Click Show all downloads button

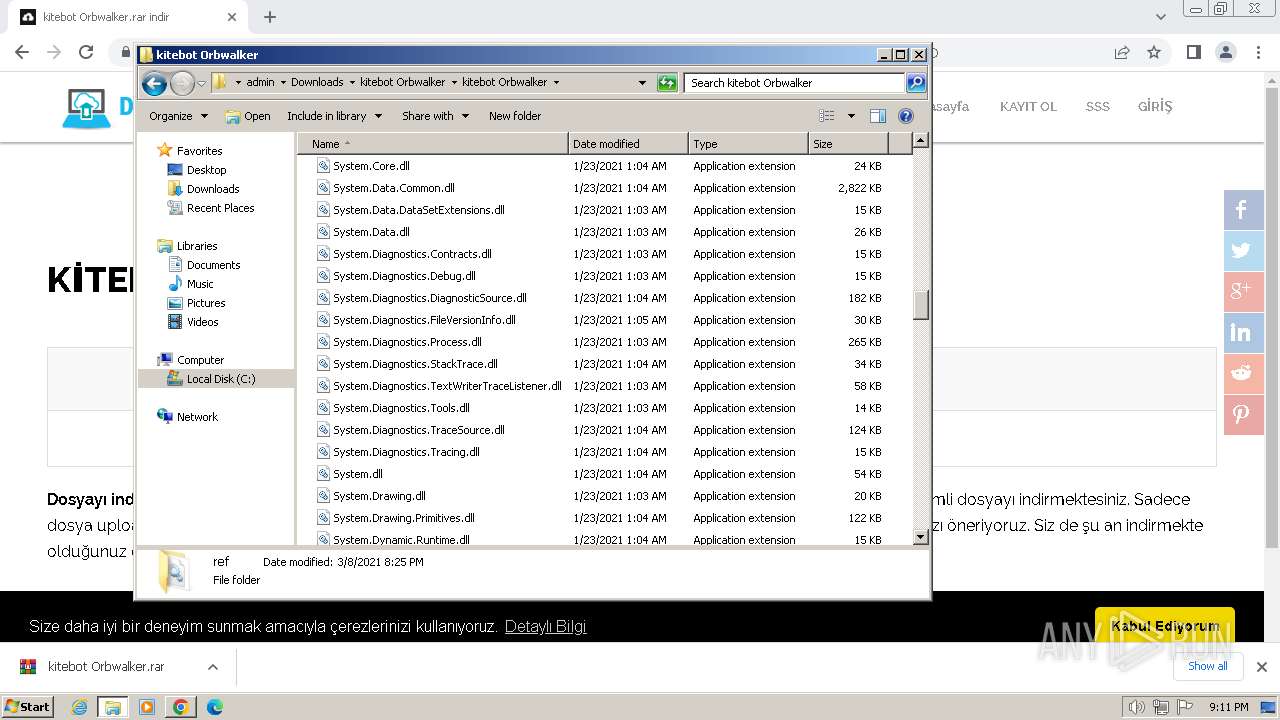tap(1208, 666)
